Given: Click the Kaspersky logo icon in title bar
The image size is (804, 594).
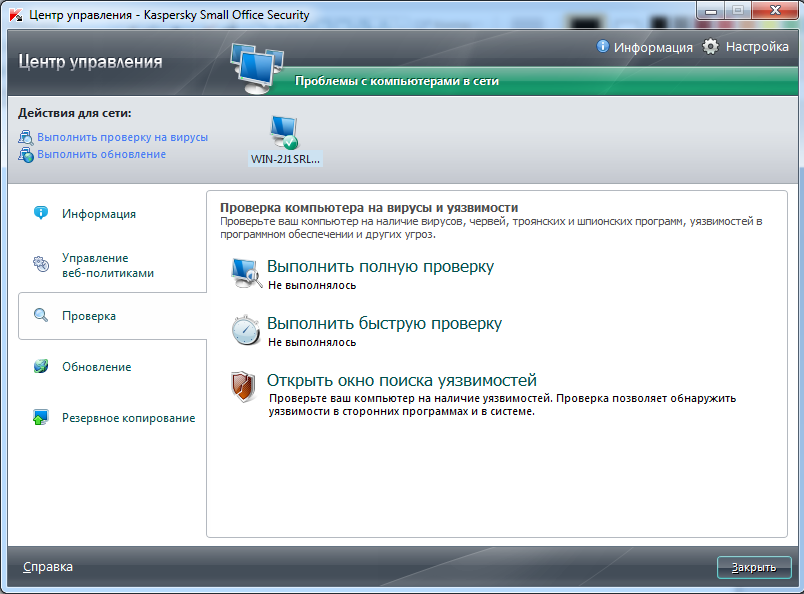Looking at the screenshot, I should click(x=16, y=14).
